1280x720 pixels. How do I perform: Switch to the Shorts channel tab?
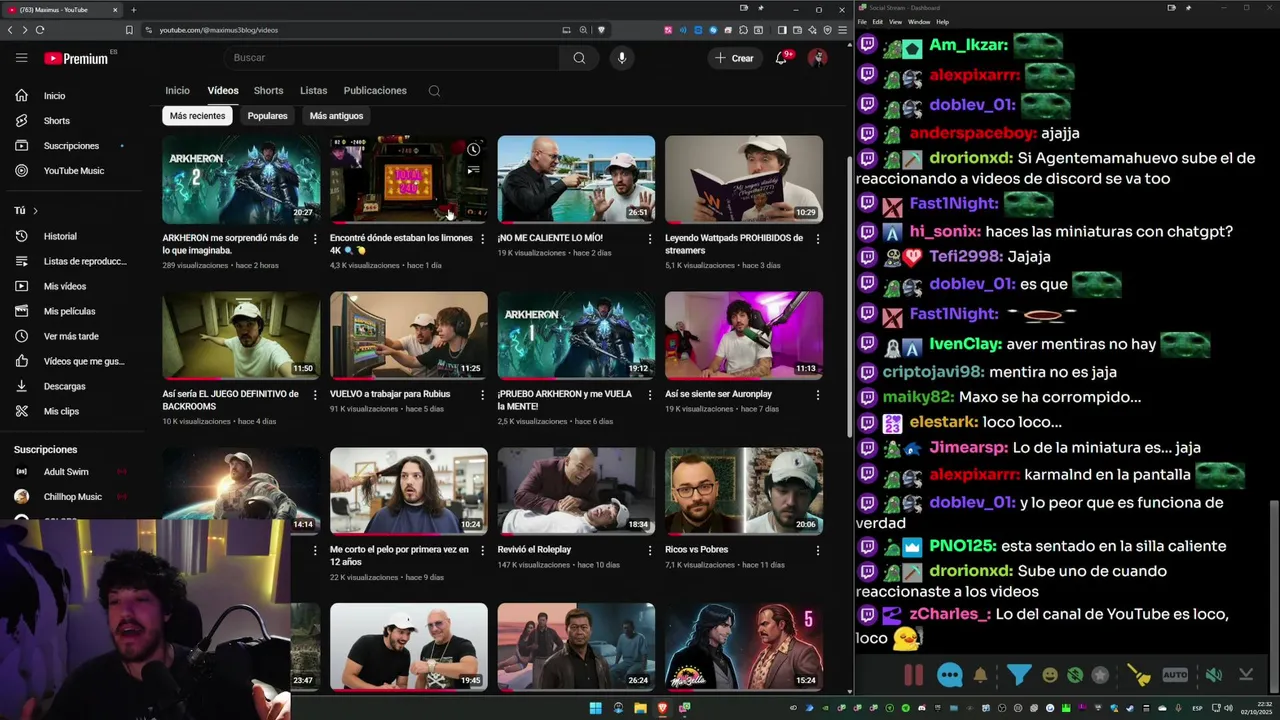click(268, 91)
